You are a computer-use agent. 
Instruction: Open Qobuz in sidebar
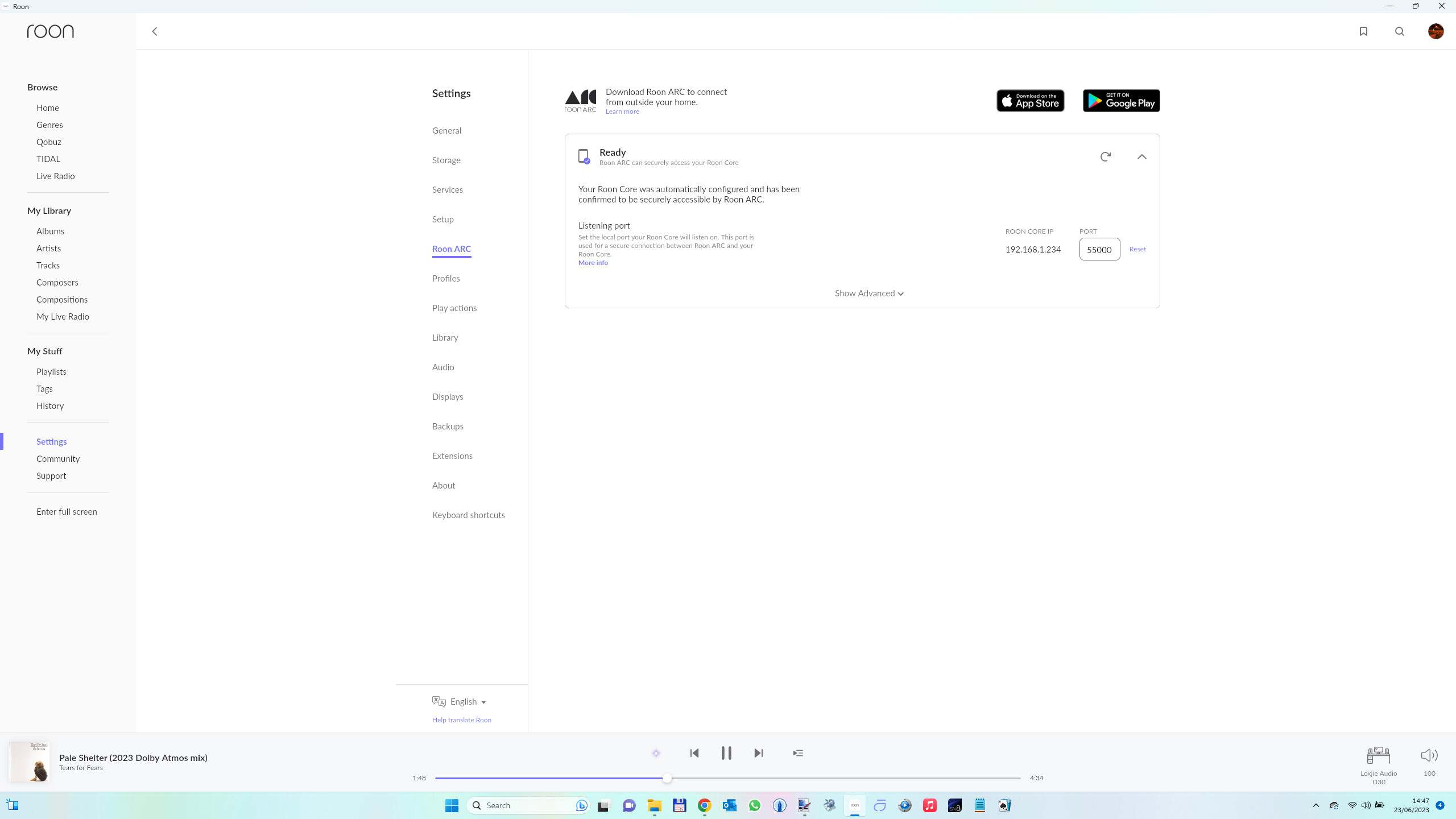[48, 142]
